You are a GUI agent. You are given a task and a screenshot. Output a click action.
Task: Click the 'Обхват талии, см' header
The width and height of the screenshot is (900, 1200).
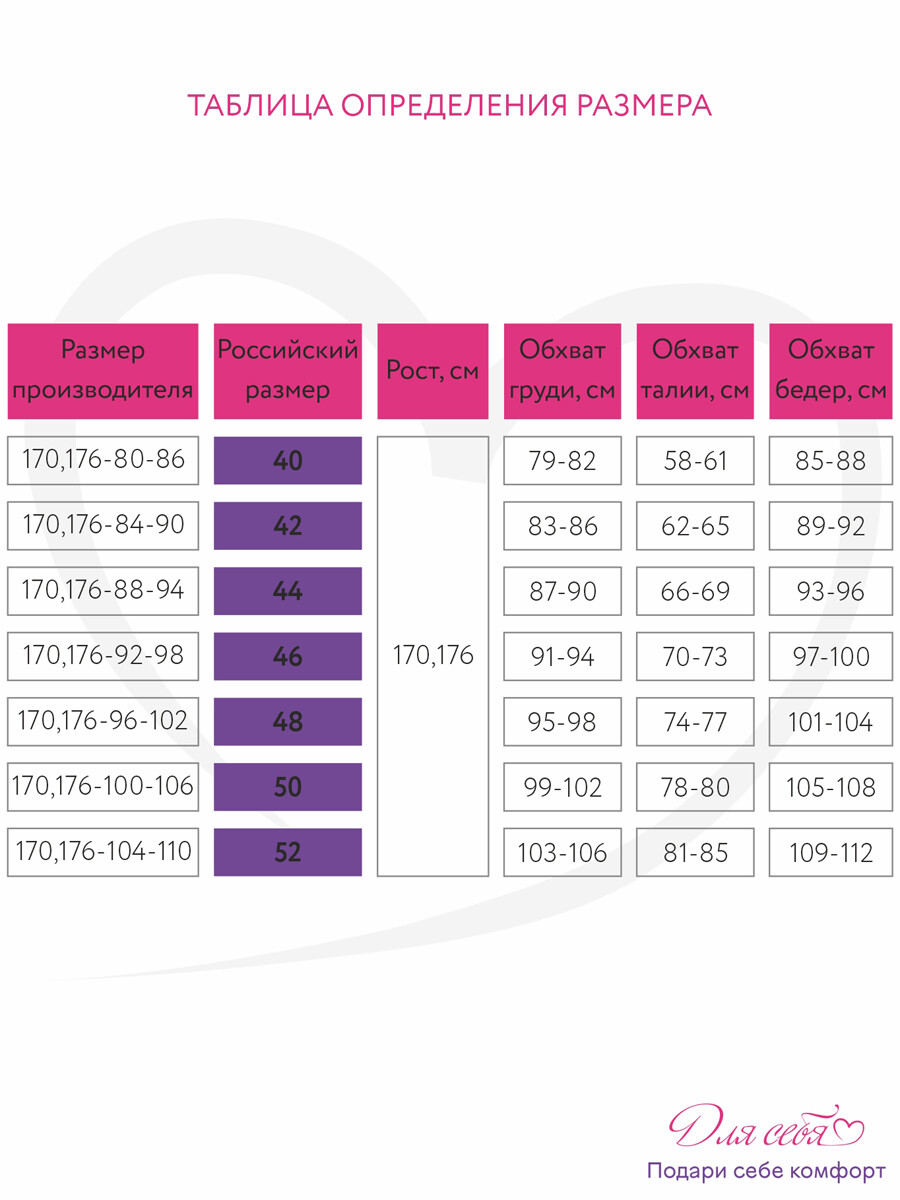coord(695,371)
